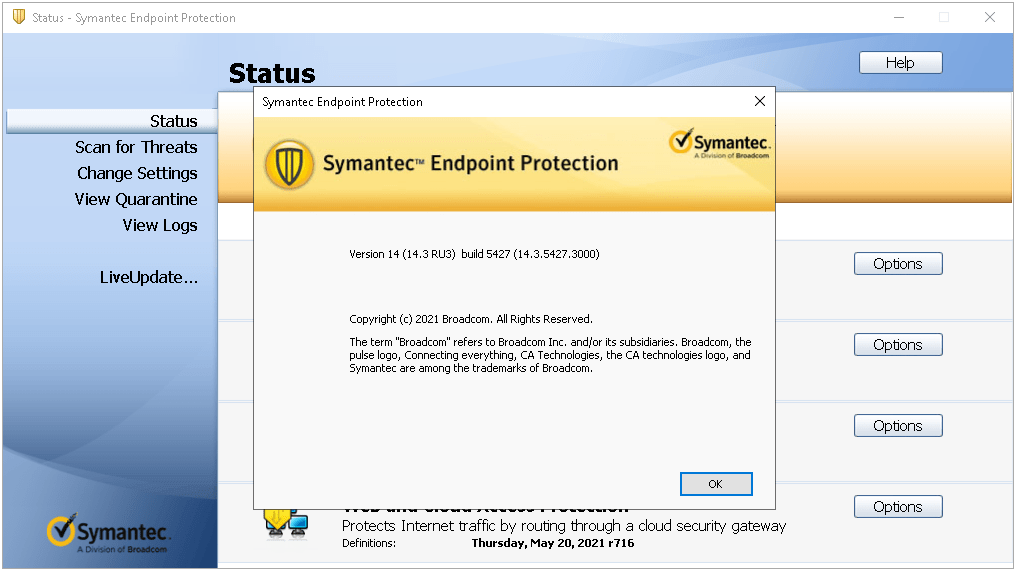Click the title bar shield icon
1016x571 pixels.
pos(18,17)
